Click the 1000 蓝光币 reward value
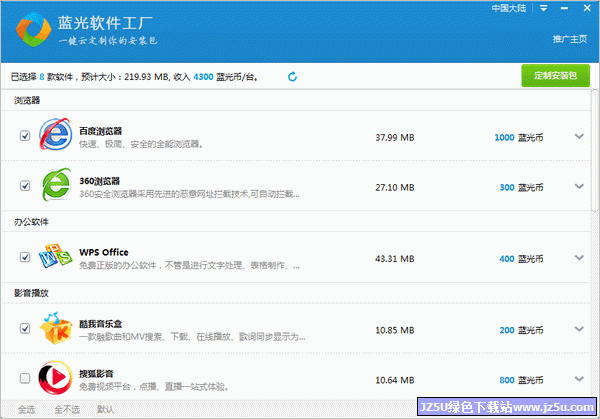The image size is (600, 419). point(518,137)
